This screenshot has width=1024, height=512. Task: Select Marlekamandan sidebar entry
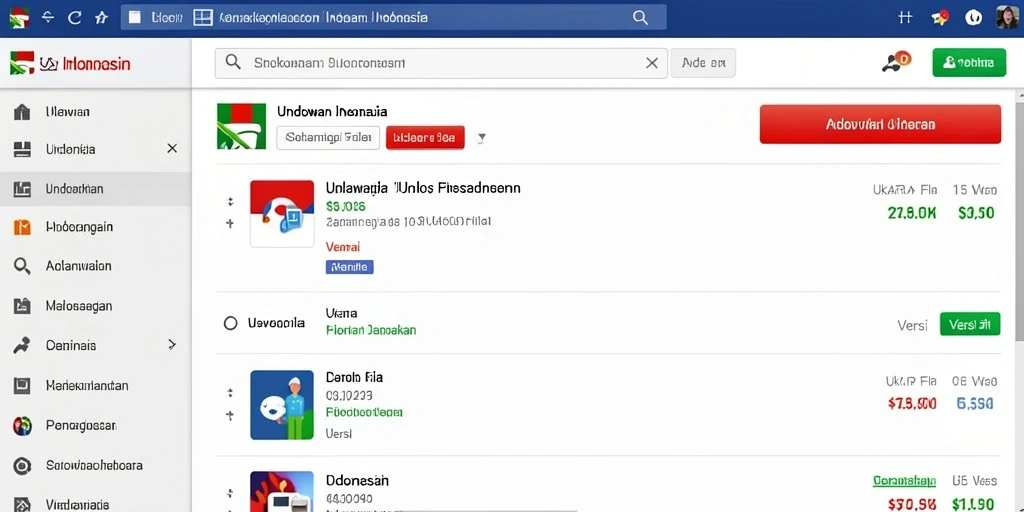pyautogui.click(x=95, y=386)
